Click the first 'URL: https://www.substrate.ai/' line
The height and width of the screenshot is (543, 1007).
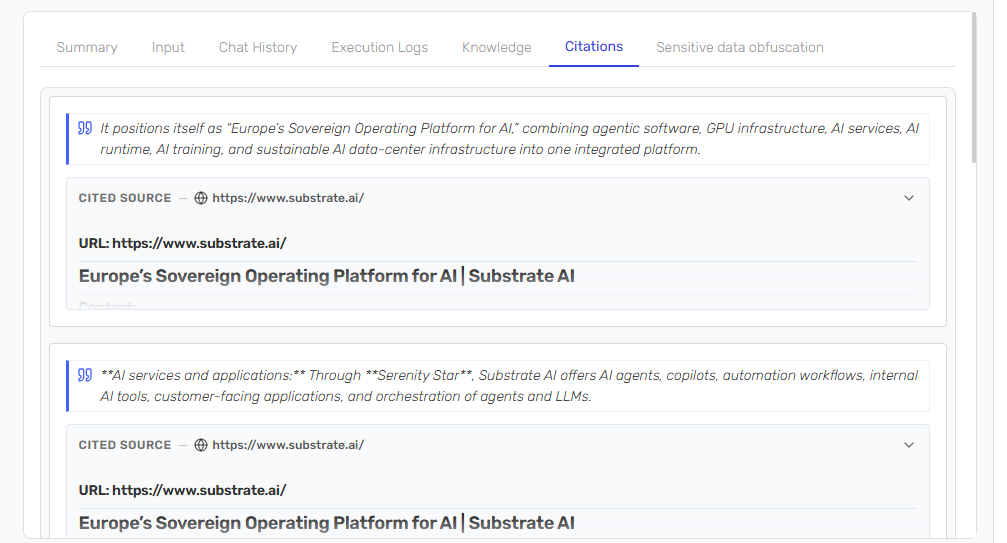[182, 244]
